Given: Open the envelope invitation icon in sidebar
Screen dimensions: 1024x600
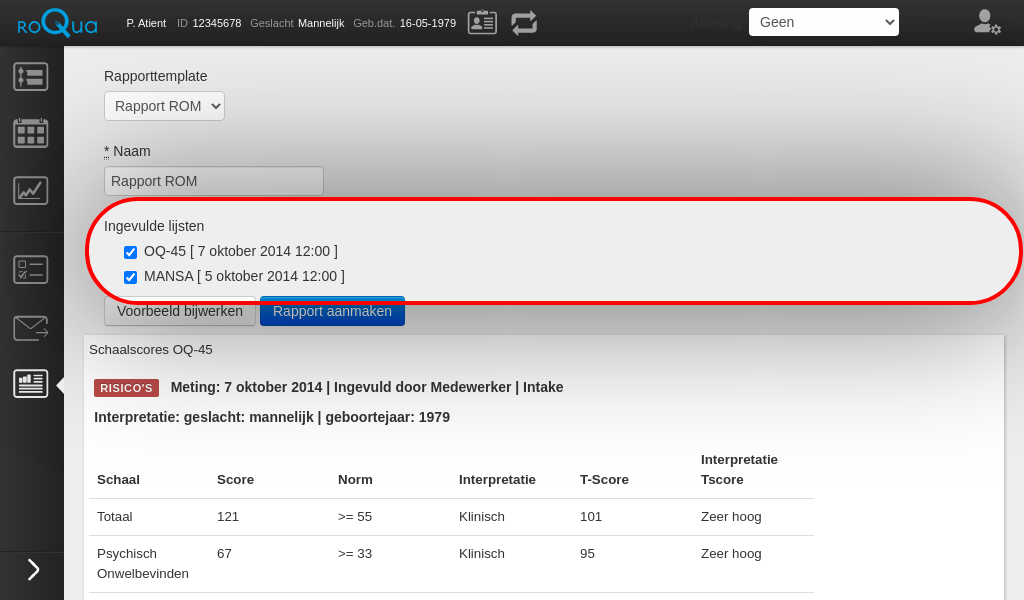Looking at the screenshot, I should [30, 328].
